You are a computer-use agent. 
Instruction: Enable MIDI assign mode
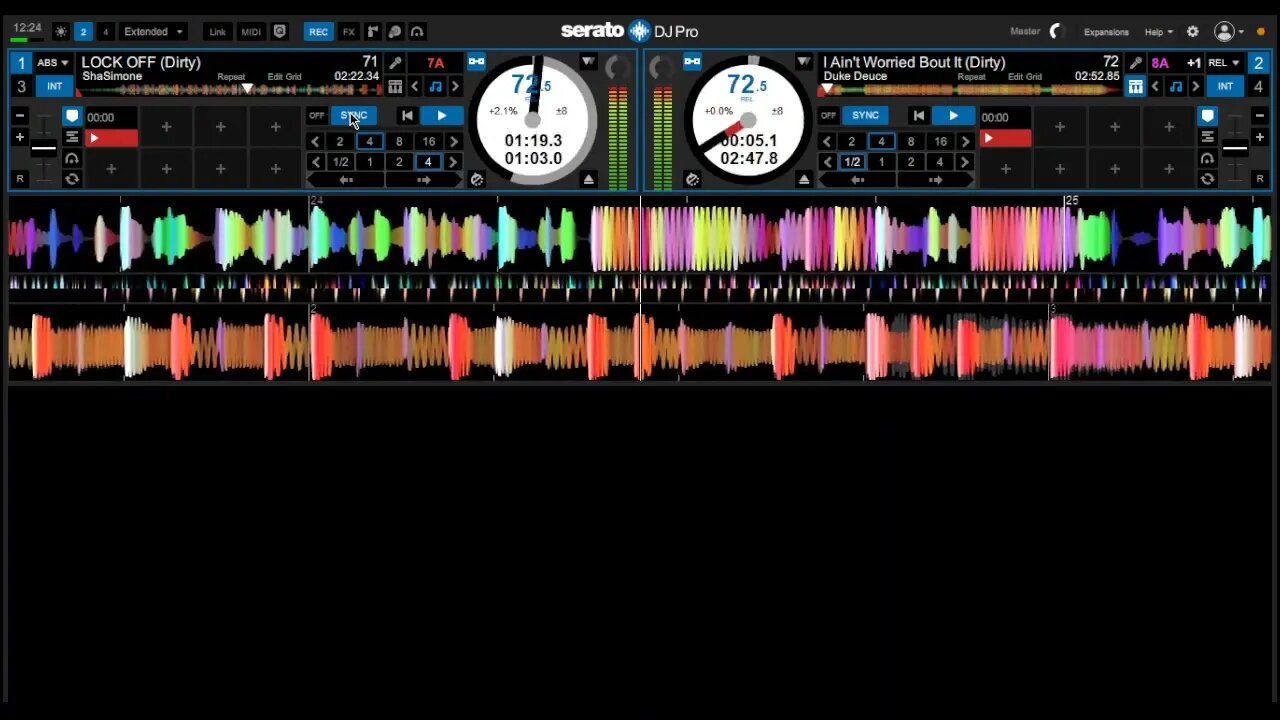point(251,32)
